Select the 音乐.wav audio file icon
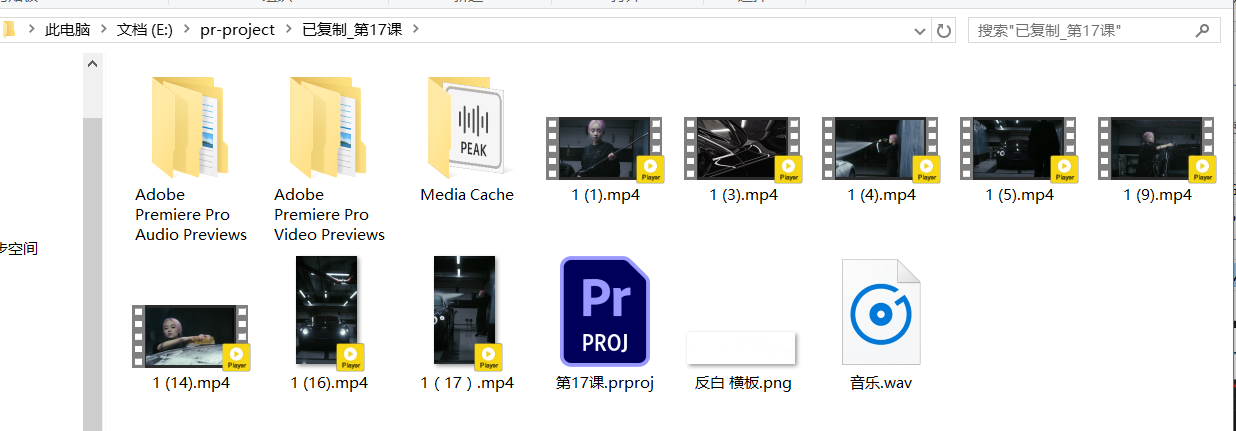The height and width of the screenshot is (431, 1236). pos(881,311)
